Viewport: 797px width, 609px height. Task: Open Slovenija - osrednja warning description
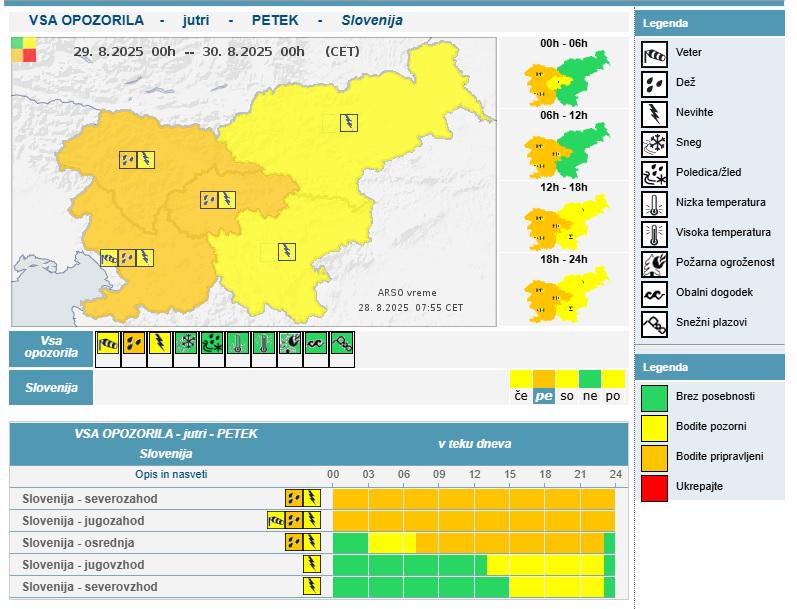coord(78,542)
